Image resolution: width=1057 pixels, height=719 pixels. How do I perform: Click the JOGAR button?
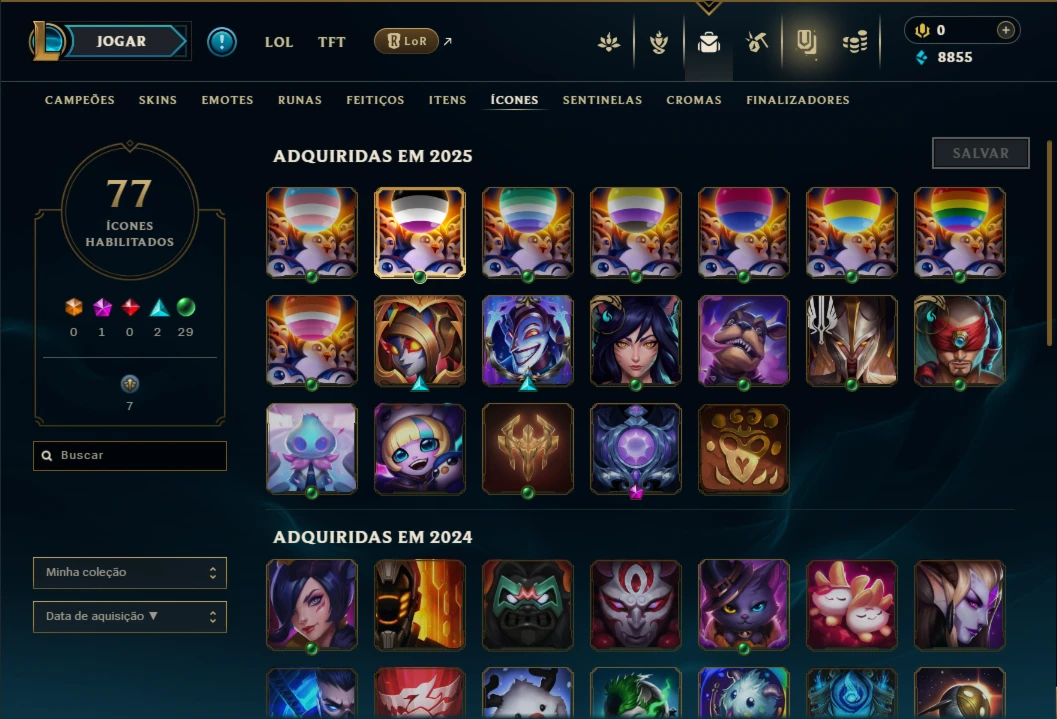point(121,41)
